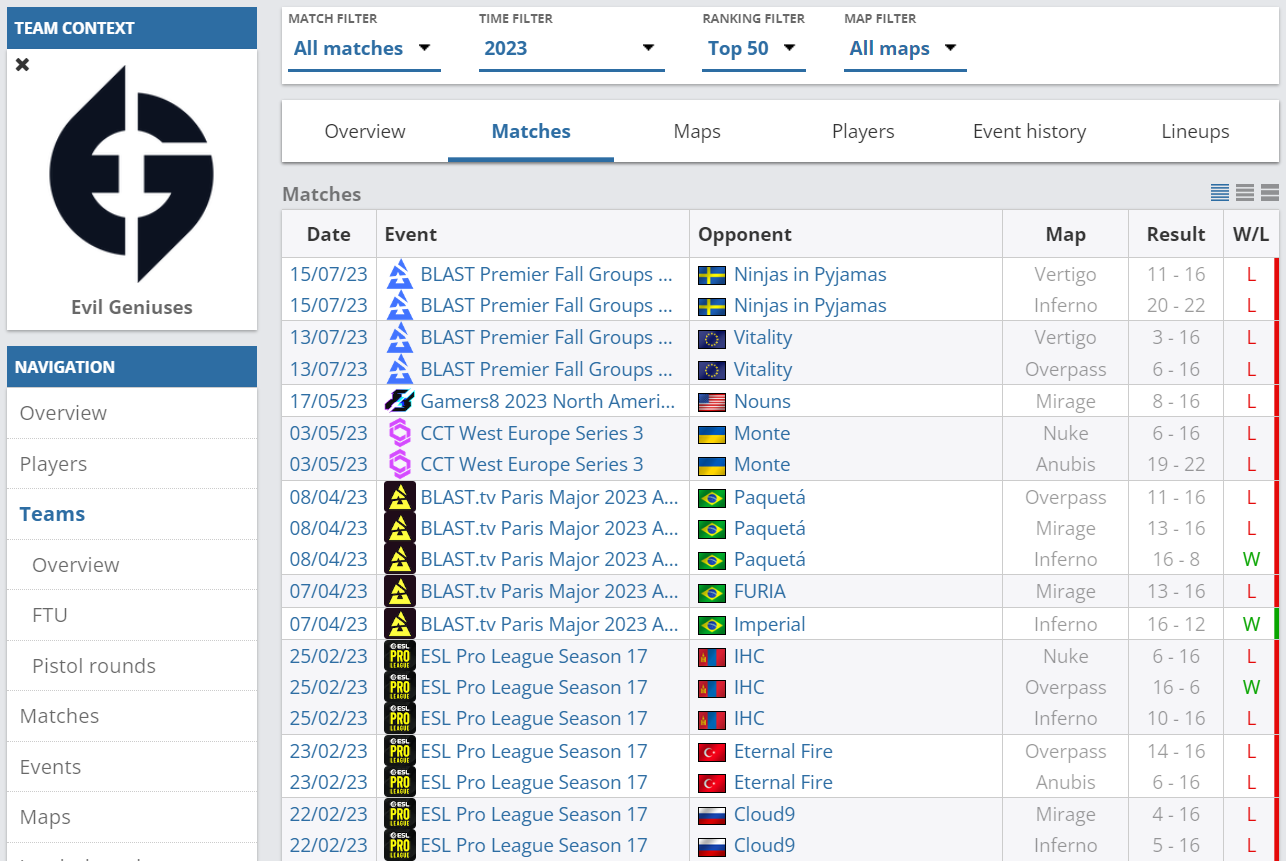Open the Overview sub-item under Teams
The width and height of the screenshot is (1286, 861).
[132, 565]
